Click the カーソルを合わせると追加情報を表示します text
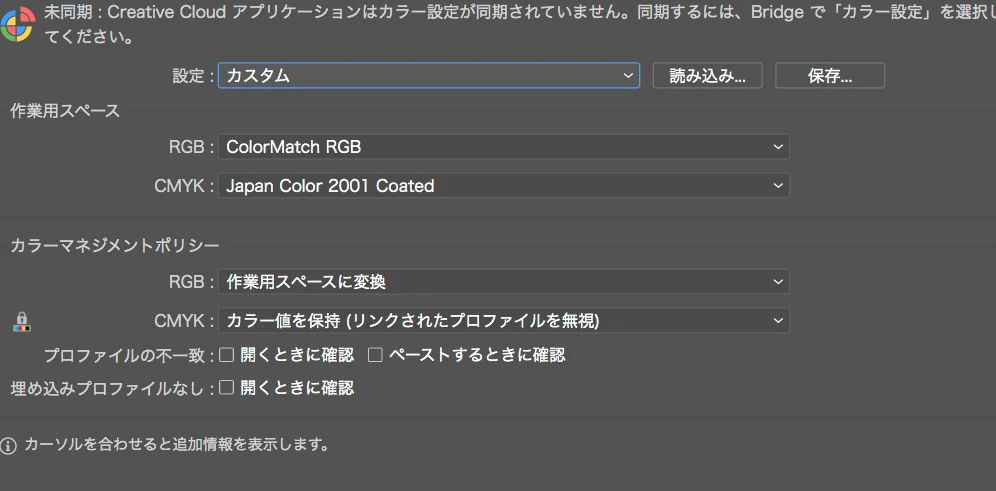The height and width of the screenshot is (491, 996). 177,445
